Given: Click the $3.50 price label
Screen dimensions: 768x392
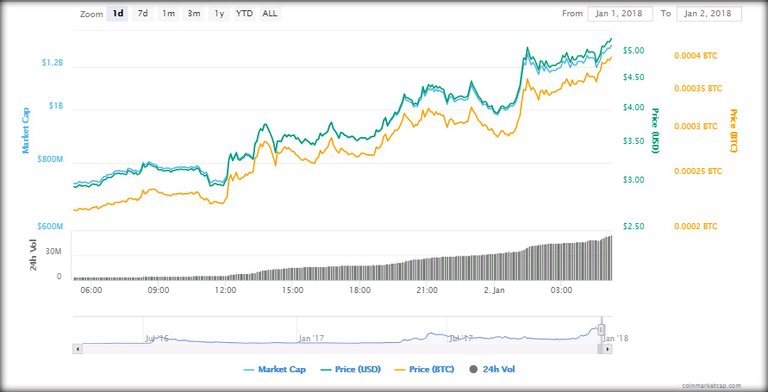Looking at the screenshot, I should (633, 141).
